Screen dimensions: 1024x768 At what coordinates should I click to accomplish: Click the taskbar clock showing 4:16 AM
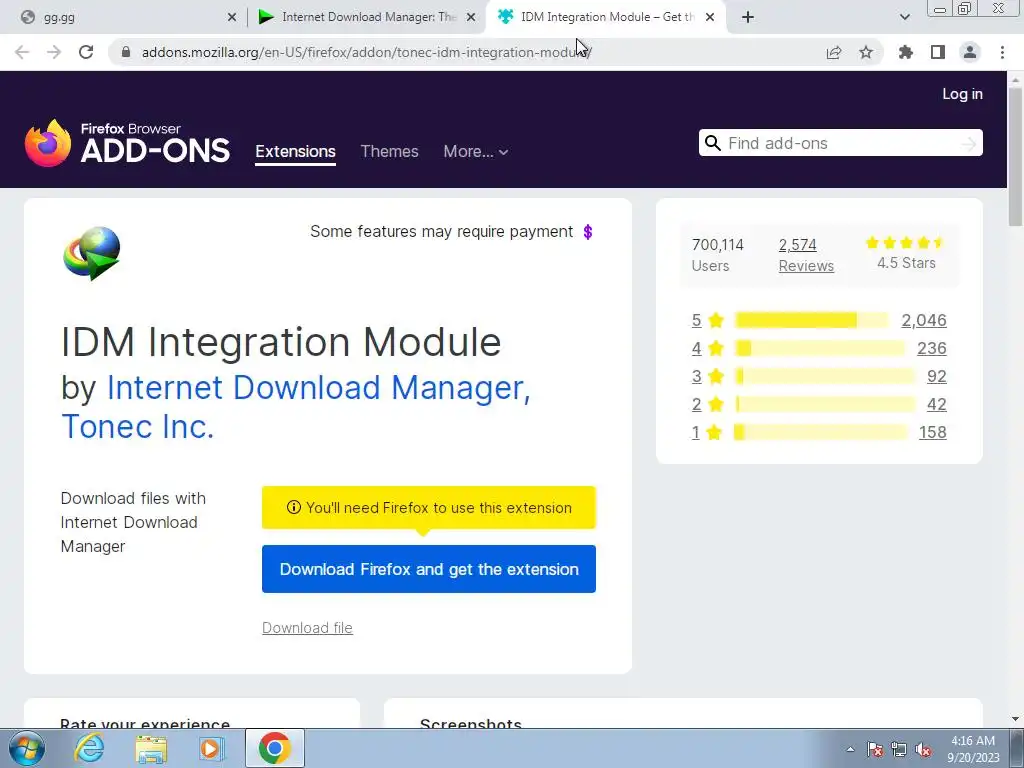[x=973, y=749]
